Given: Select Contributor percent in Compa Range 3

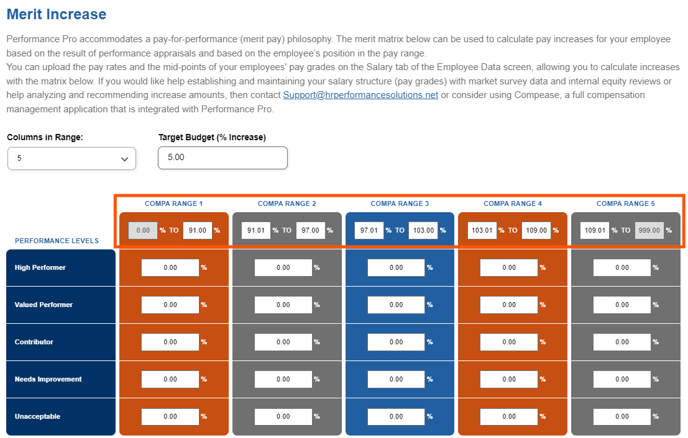Looking at the screenshot, I should pos(396,342).
